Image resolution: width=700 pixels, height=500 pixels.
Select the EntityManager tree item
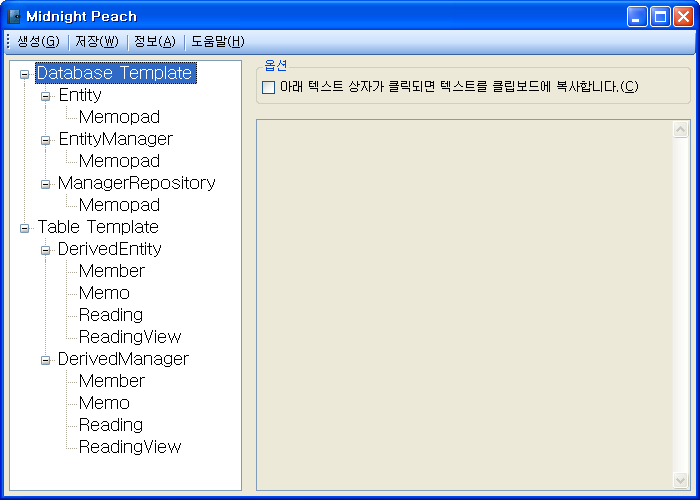[116, 139]
